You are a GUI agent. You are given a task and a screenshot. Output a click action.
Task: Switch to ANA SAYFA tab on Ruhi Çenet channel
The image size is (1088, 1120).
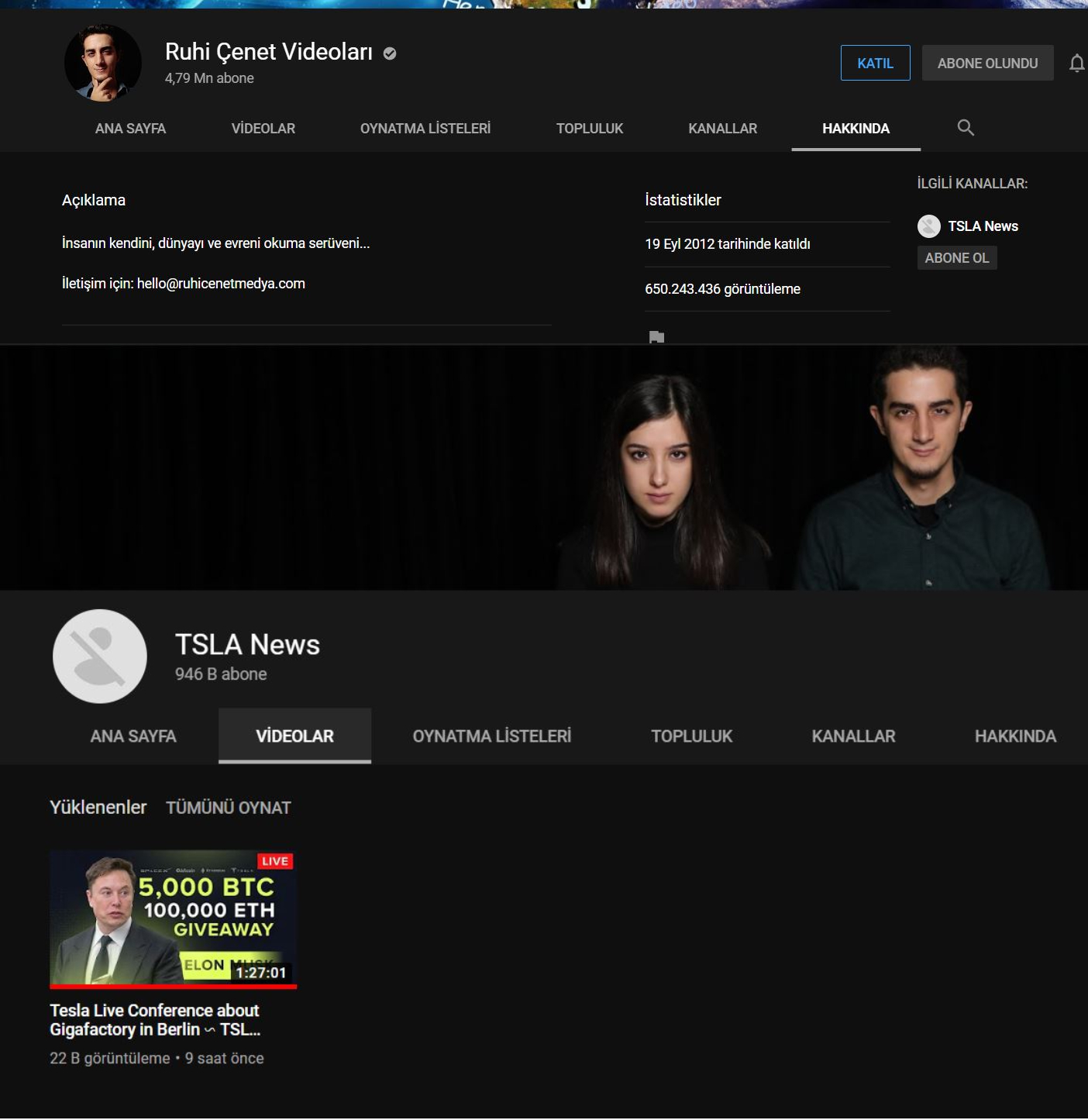pyautogui.click(x=130, y=129)
